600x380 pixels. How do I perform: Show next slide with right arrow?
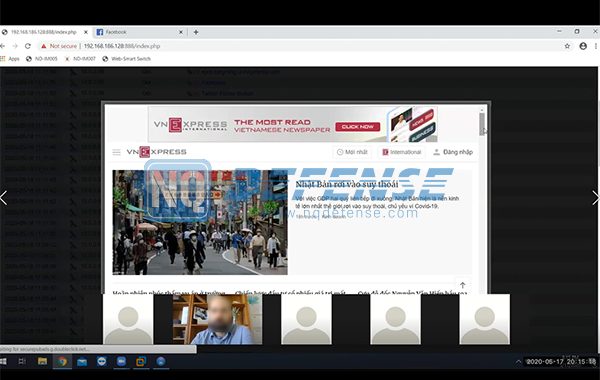pyautogui.click(x=595, y=198)
